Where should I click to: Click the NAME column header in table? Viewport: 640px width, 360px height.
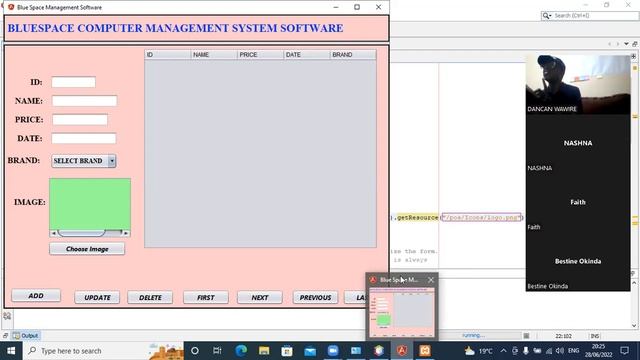pyautogui.click(x=214, y=55)
